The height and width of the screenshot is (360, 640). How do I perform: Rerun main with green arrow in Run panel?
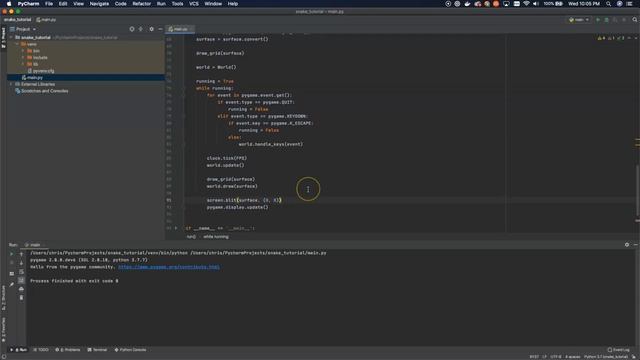11,254
